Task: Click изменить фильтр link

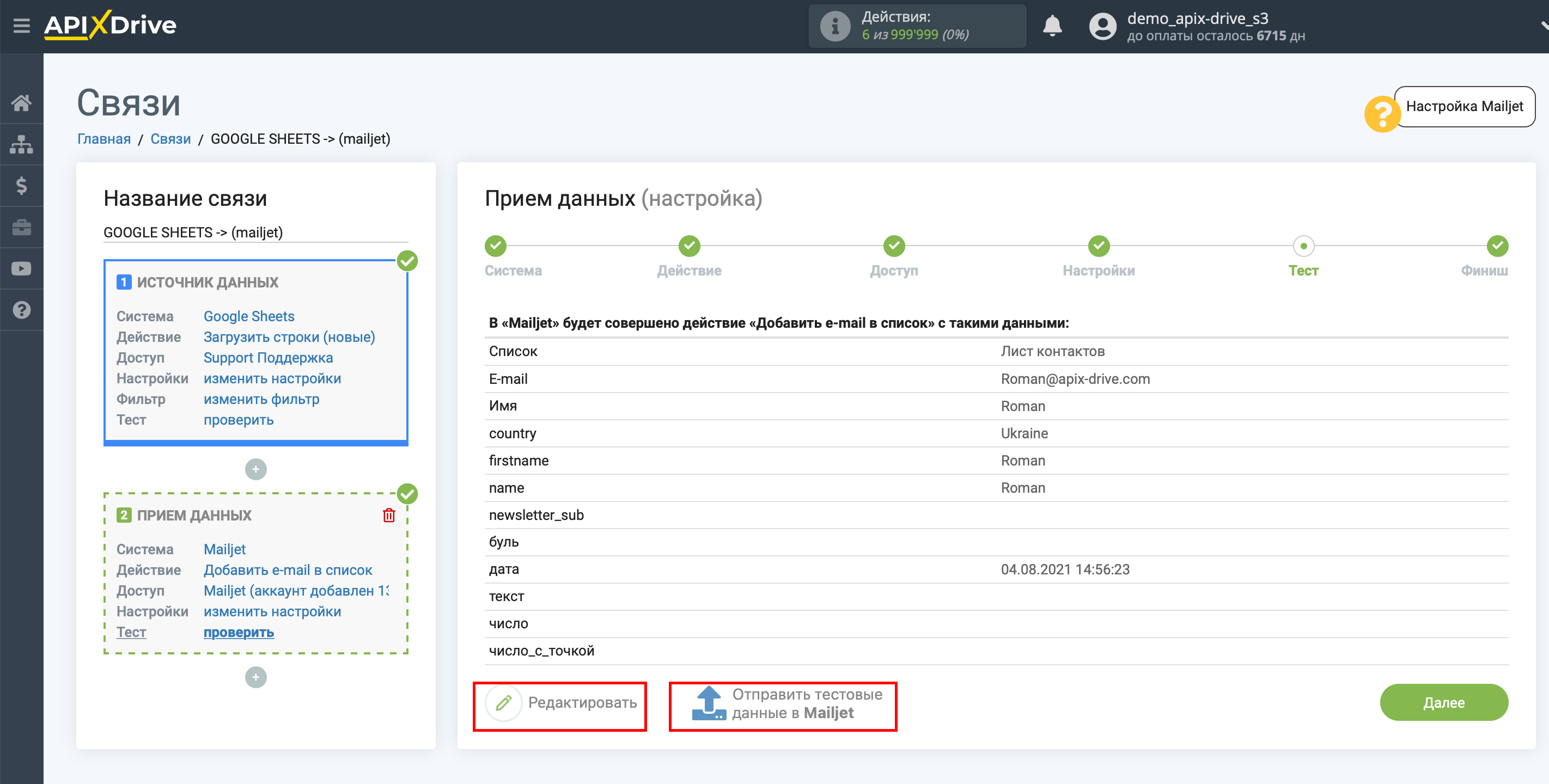Action: pos(261,399)
